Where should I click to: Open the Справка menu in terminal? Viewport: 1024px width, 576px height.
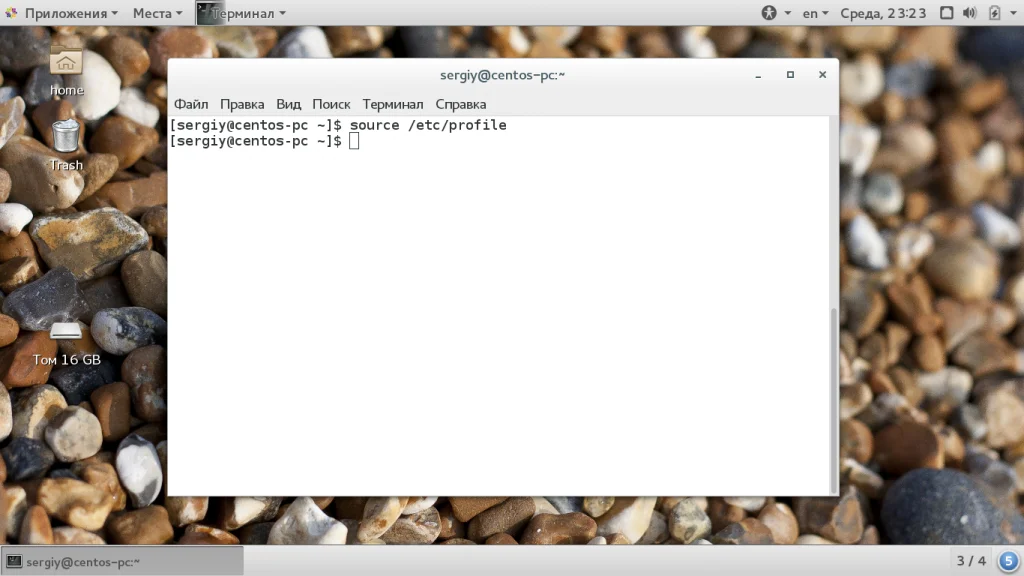coord(460,104)
